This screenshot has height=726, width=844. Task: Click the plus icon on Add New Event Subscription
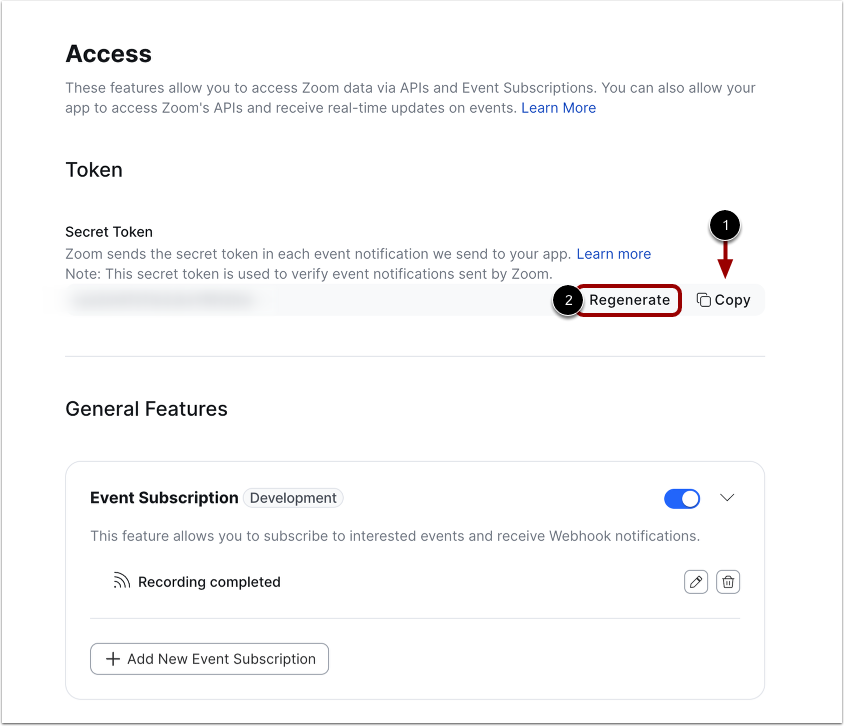coord(112,659)
